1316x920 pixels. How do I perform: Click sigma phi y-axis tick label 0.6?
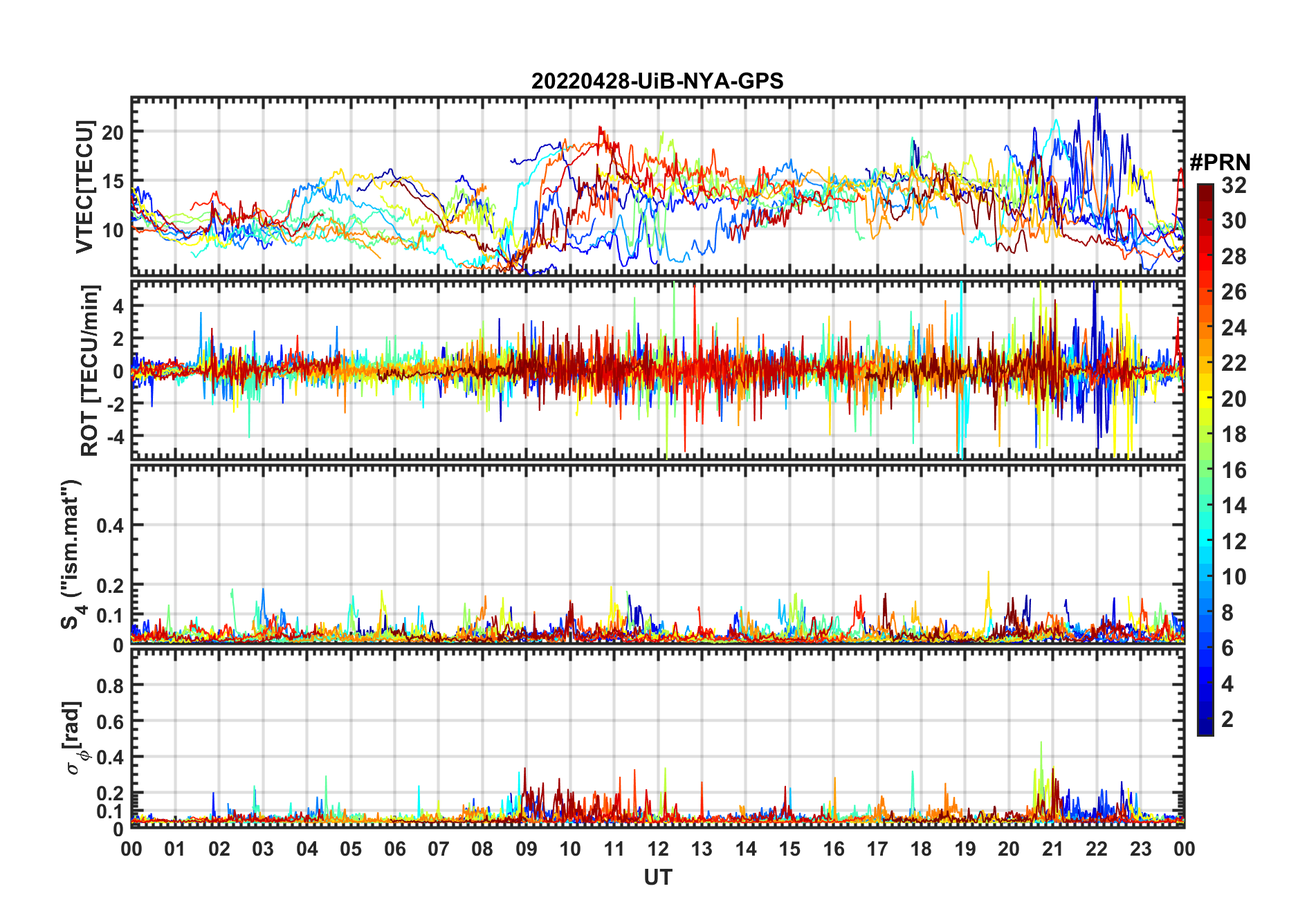[x=111, y=721]
